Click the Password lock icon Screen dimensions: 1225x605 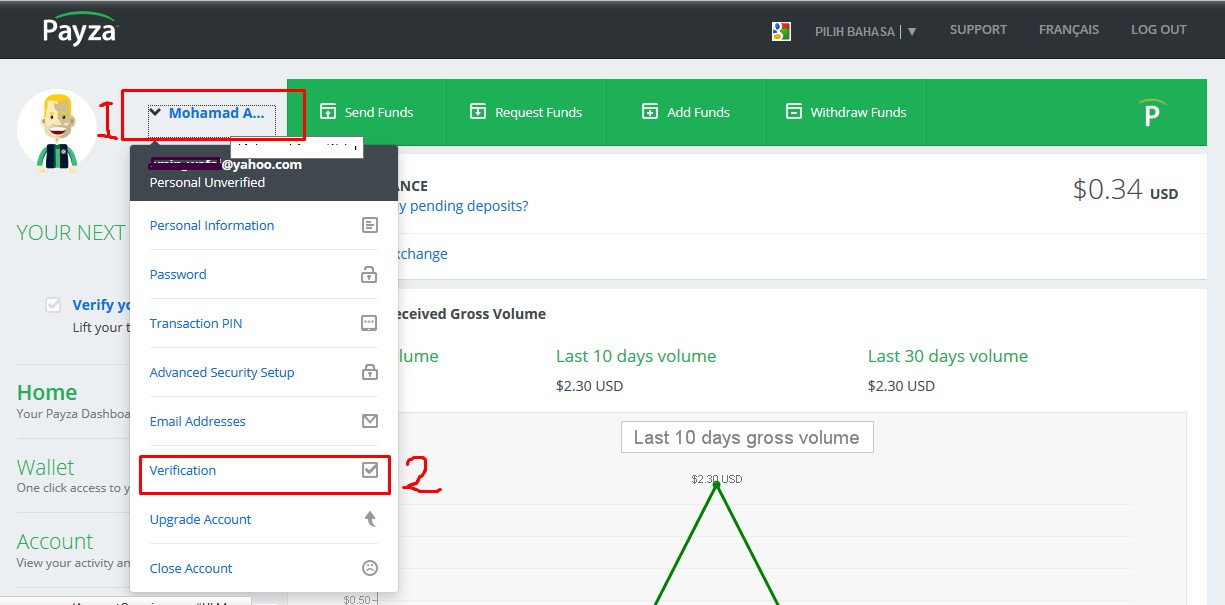point(370,274)
